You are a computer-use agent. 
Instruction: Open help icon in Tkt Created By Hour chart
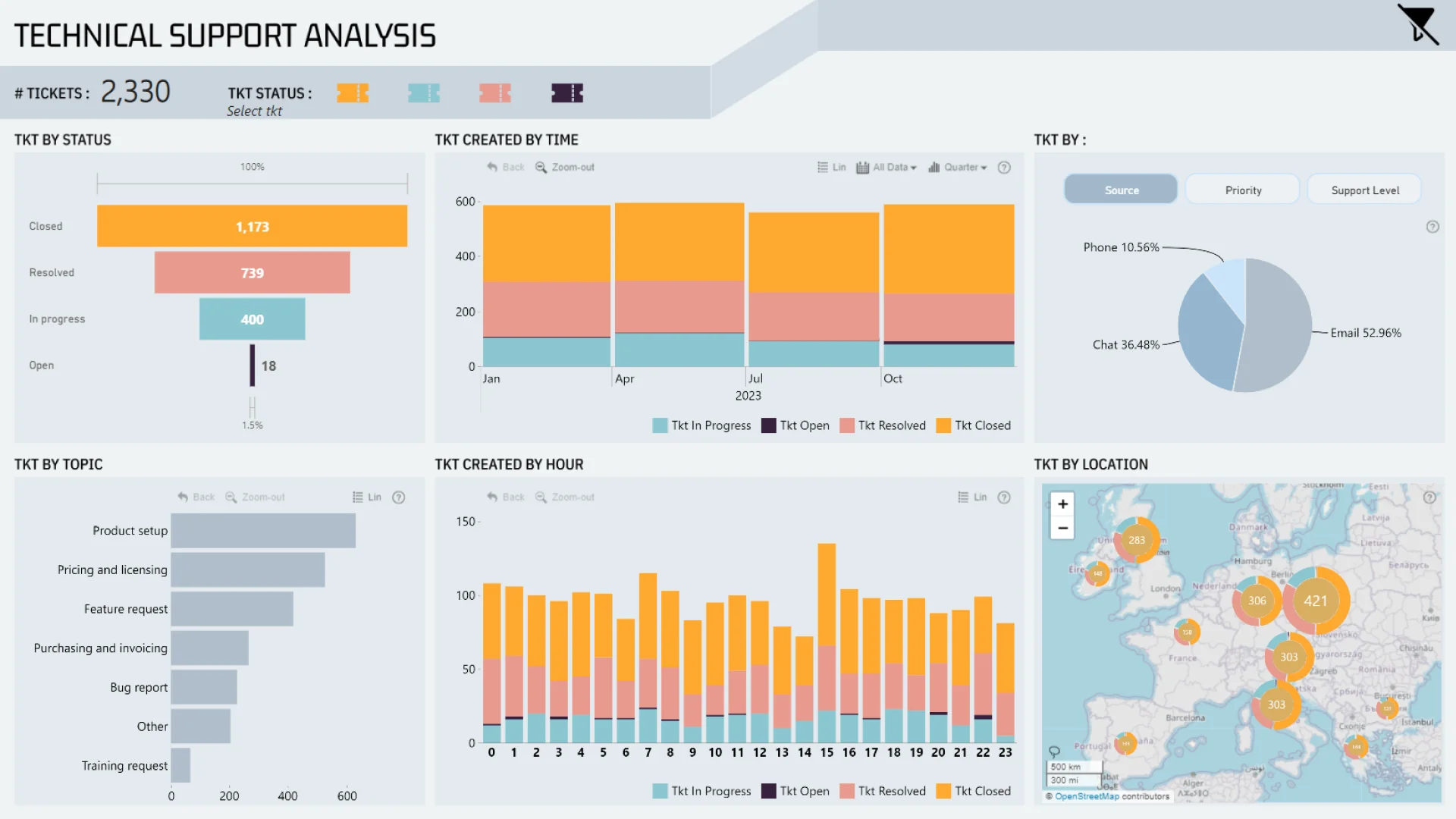tap(1004, 497)
